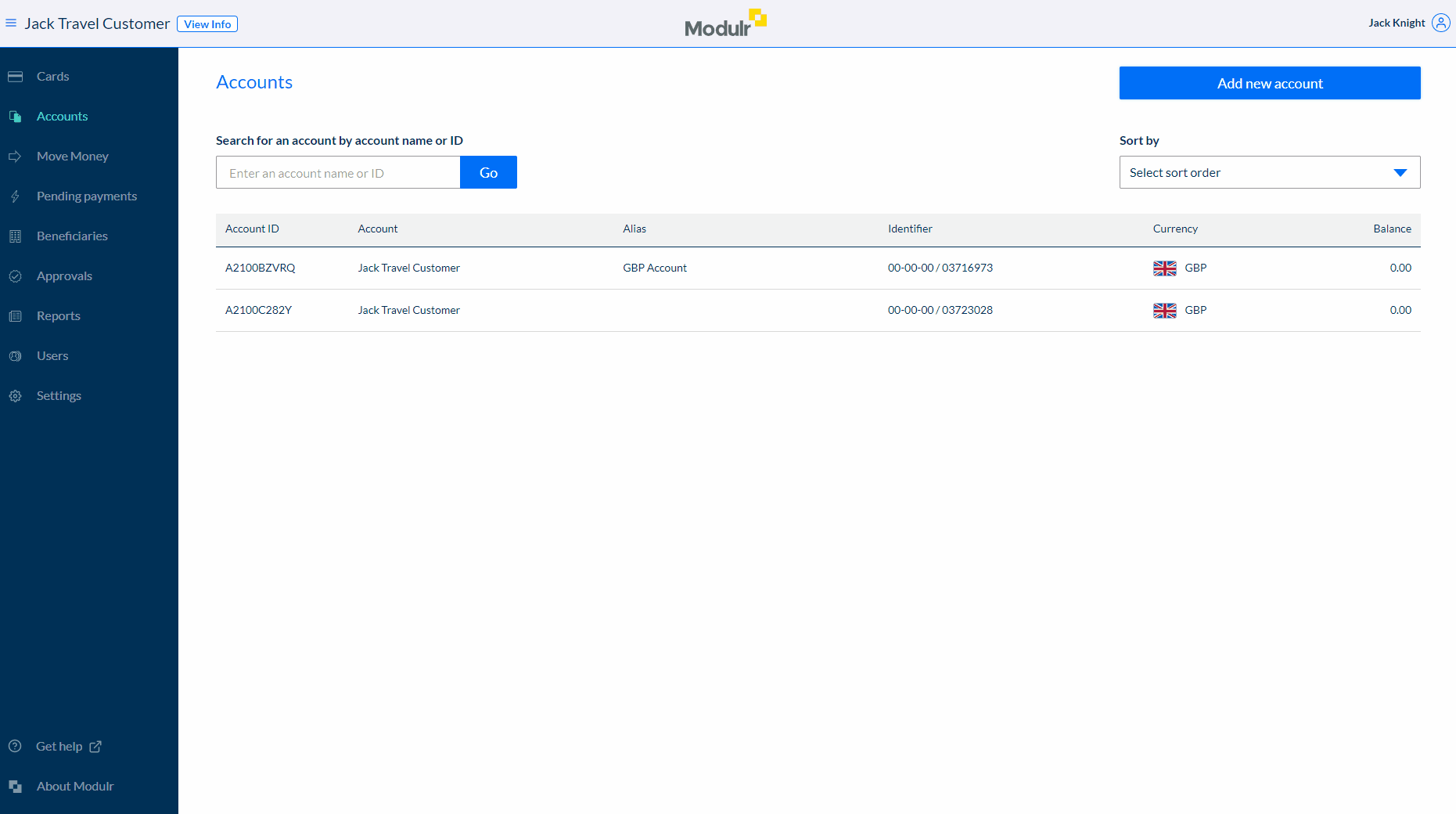The image size is (1456, 814).
Task: Click the Go search button
Action: click(488, 173)
